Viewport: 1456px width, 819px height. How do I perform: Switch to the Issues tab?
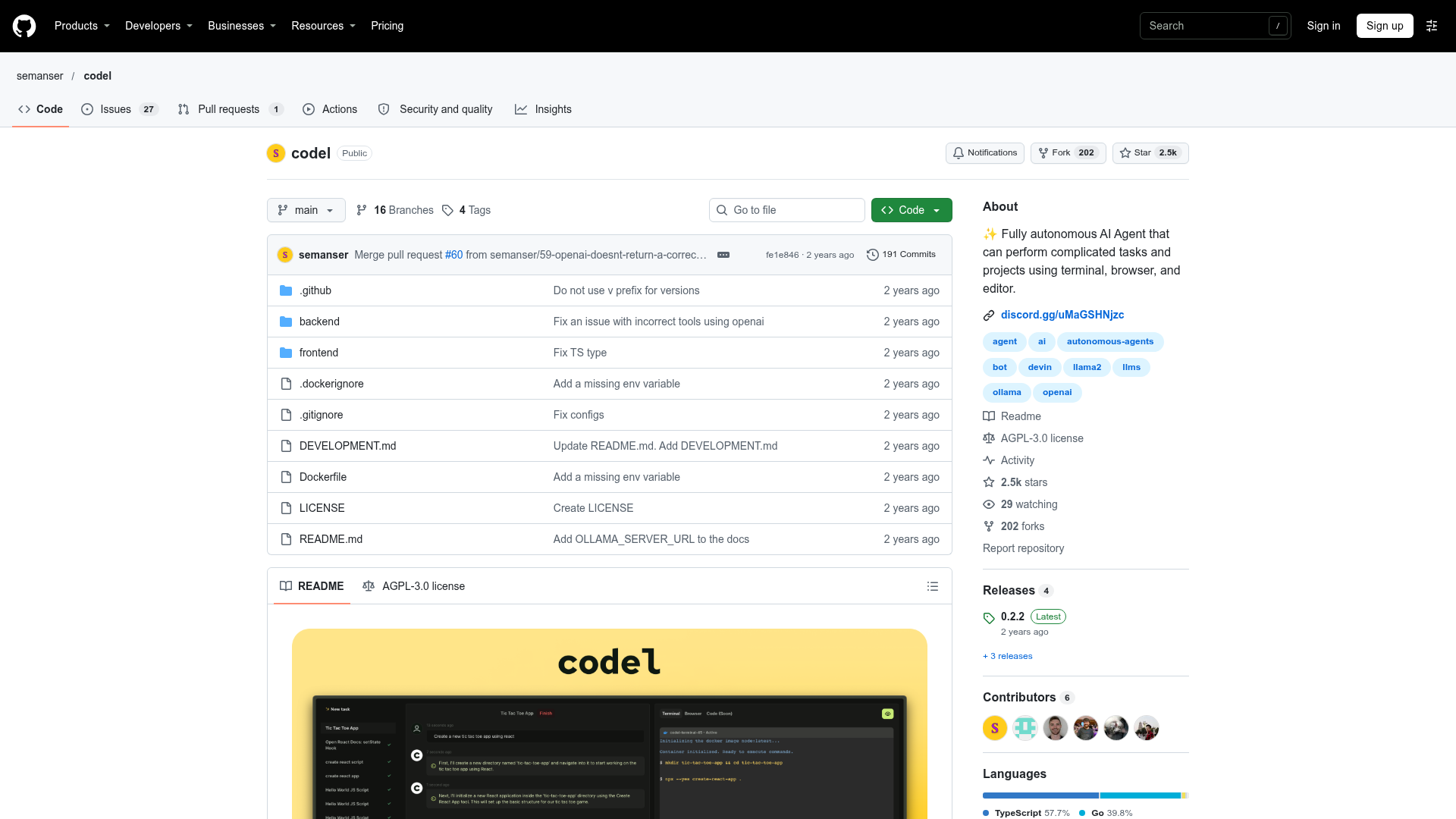pyautogui.click(x=119, y=109)
